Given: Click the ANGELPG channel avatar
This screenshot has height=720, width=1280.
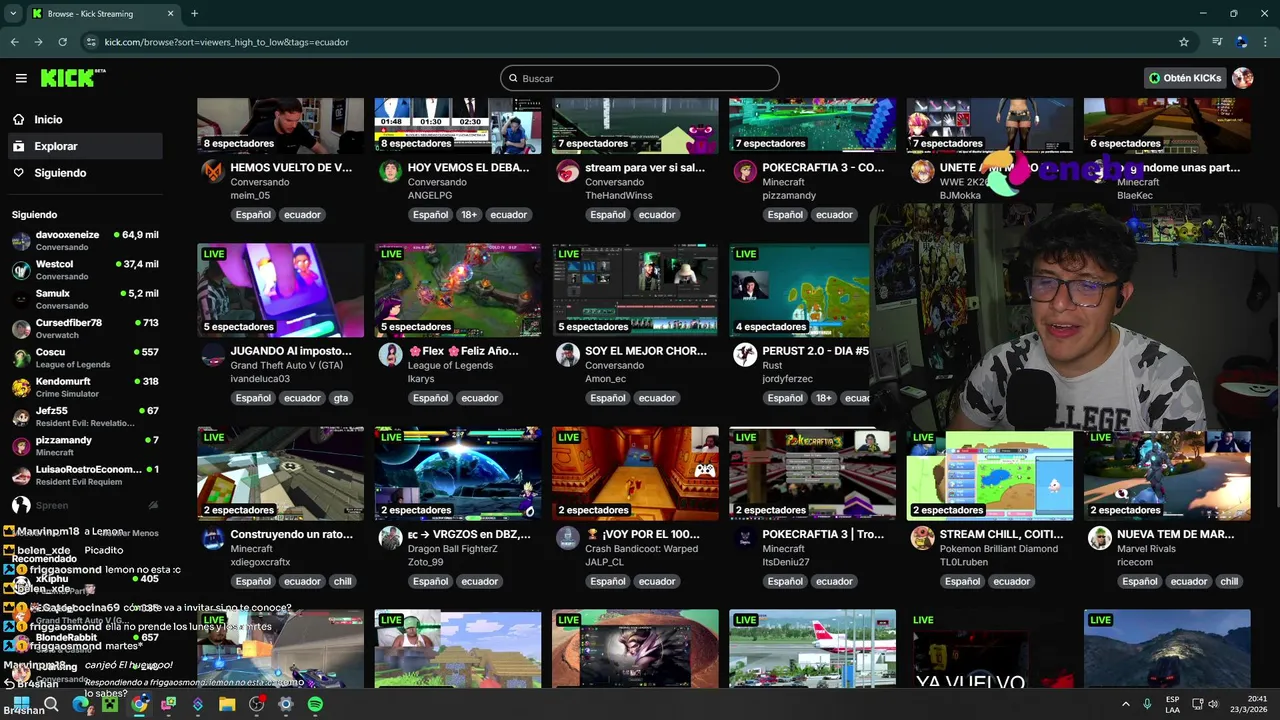Looking at the screenshot, I should click(390, 171).
